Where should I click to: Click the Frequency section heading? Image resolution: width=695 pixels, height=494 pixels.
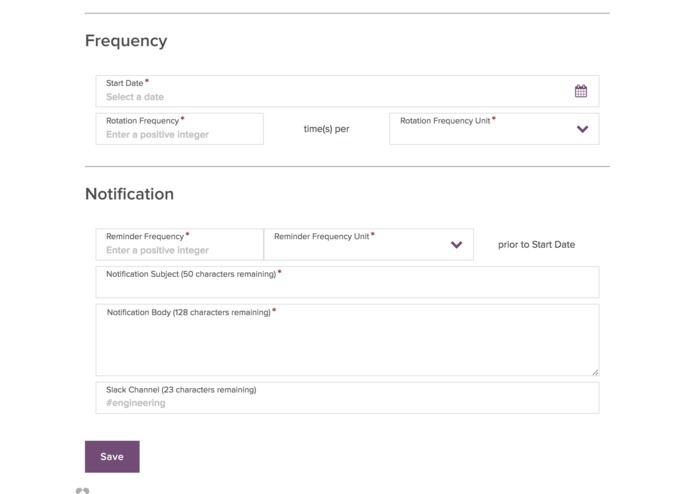click(126, 41)
